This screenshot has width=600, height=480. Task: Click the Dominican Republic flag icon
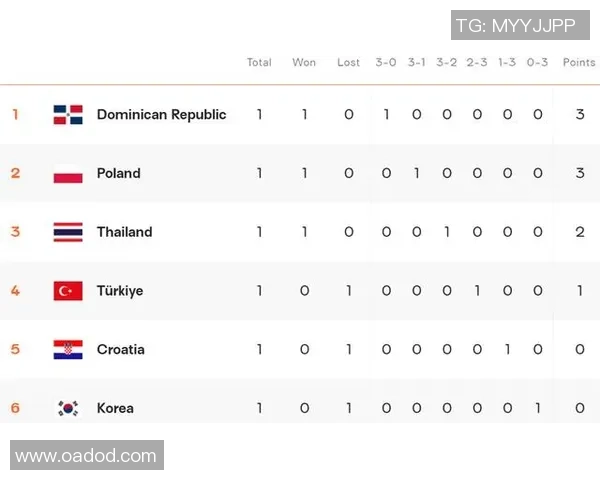[x=68, y=114]
